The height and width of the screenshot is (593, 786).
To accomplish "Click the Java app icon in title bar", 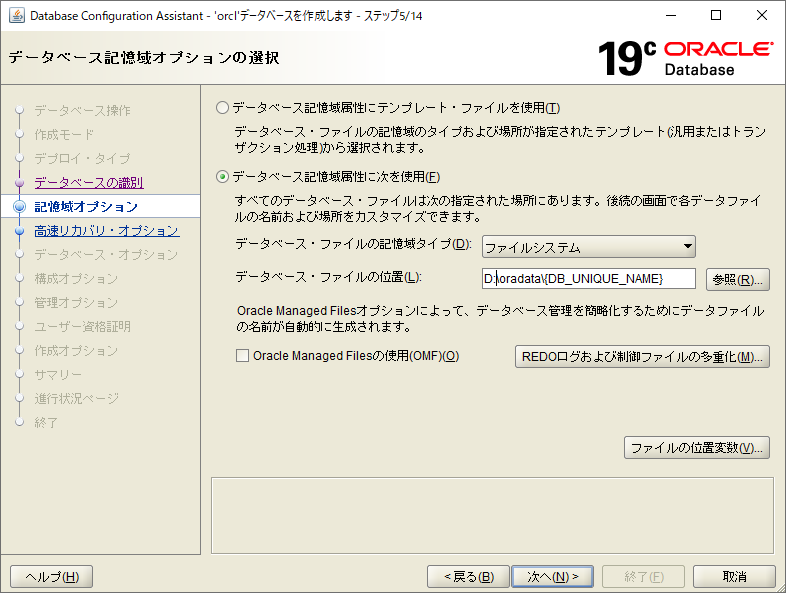I will (17, 15).
